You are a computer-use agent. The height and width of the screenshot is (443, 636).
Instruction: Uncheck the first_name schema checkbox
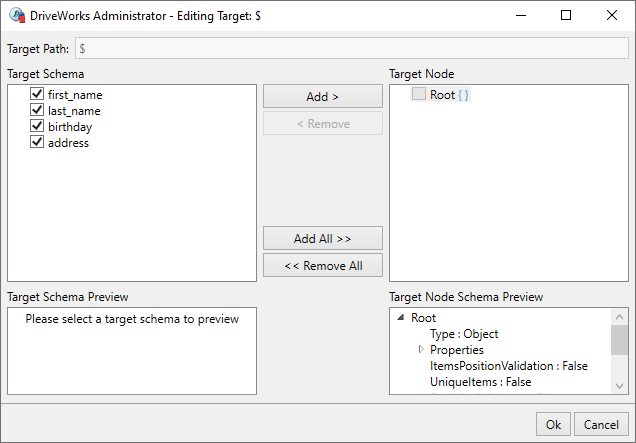pos(38,95)
